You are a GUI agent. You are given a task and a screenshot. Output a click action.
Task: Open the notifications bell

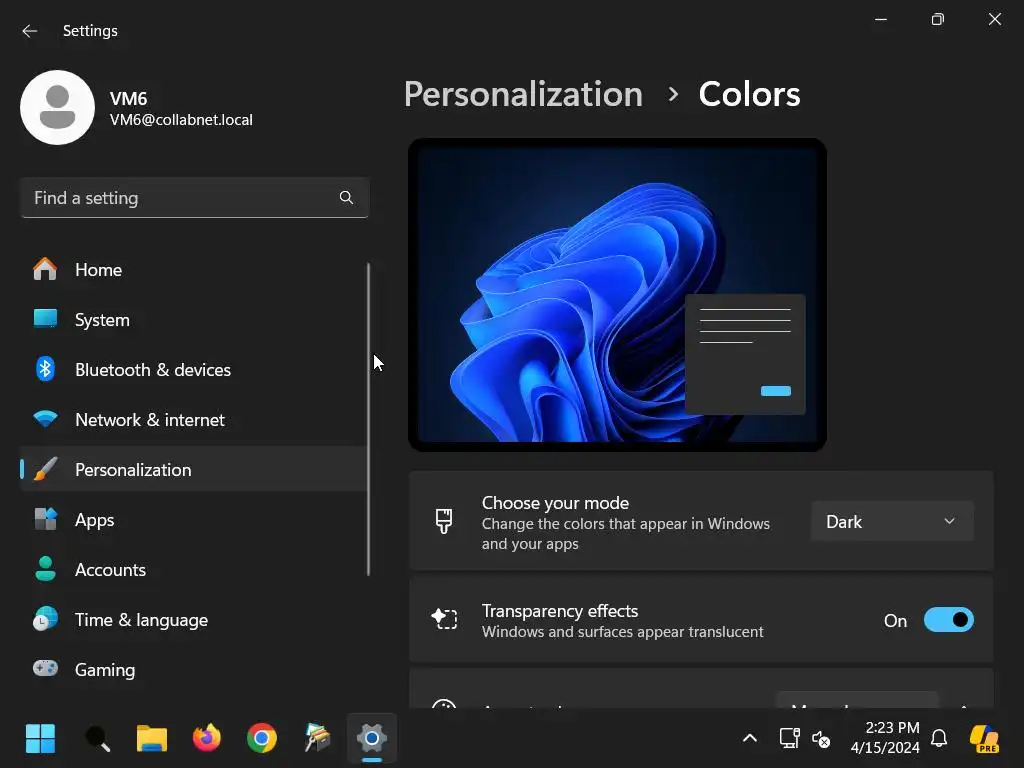[939, 739]
